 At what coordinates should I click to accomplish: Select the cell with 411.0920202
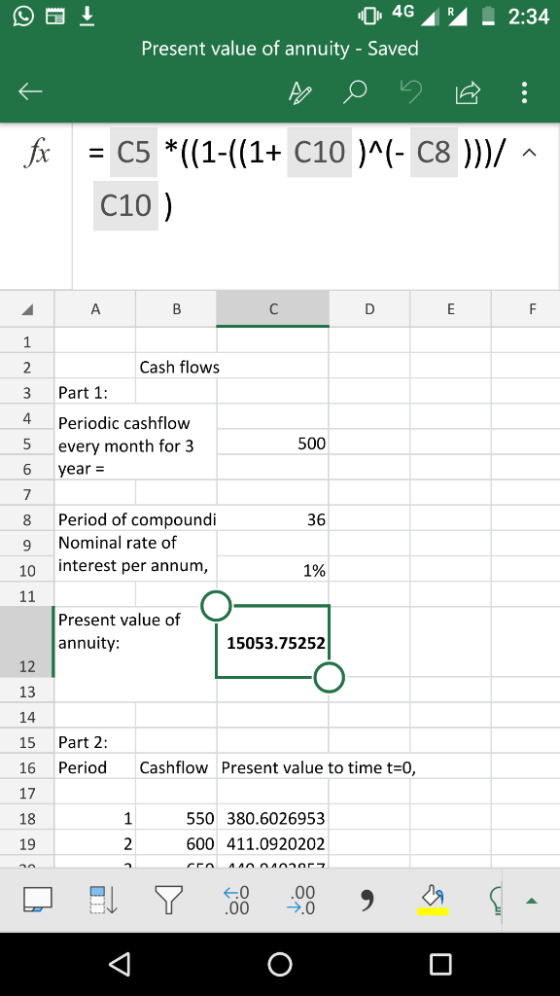coord(273,844)
